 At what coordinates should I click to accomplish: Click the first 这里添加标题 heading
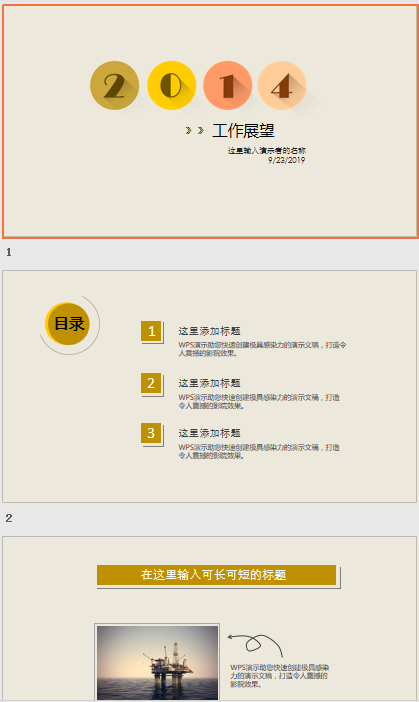pyautogui.click(x=210, y=331)
